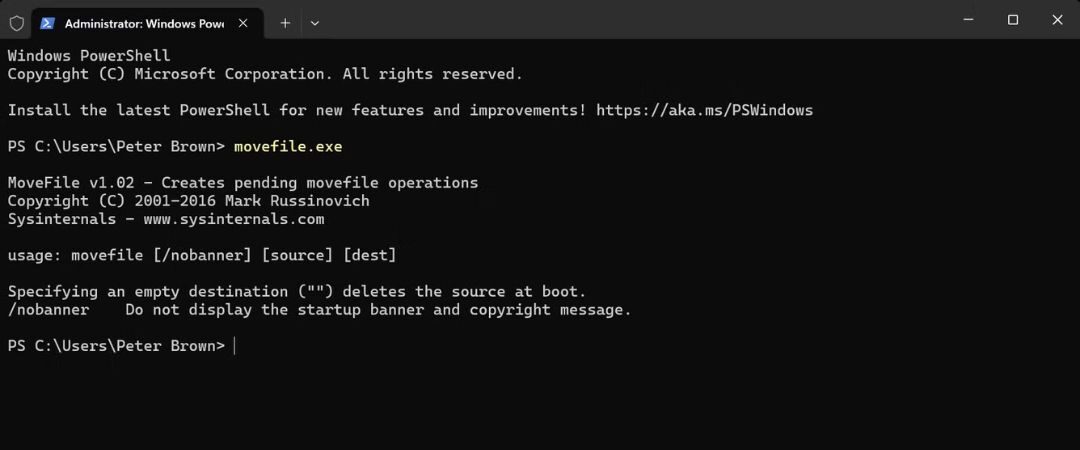1080x450 pixels.
Task: Click the PowerShell icon in the tab
Action: (48, 23)
